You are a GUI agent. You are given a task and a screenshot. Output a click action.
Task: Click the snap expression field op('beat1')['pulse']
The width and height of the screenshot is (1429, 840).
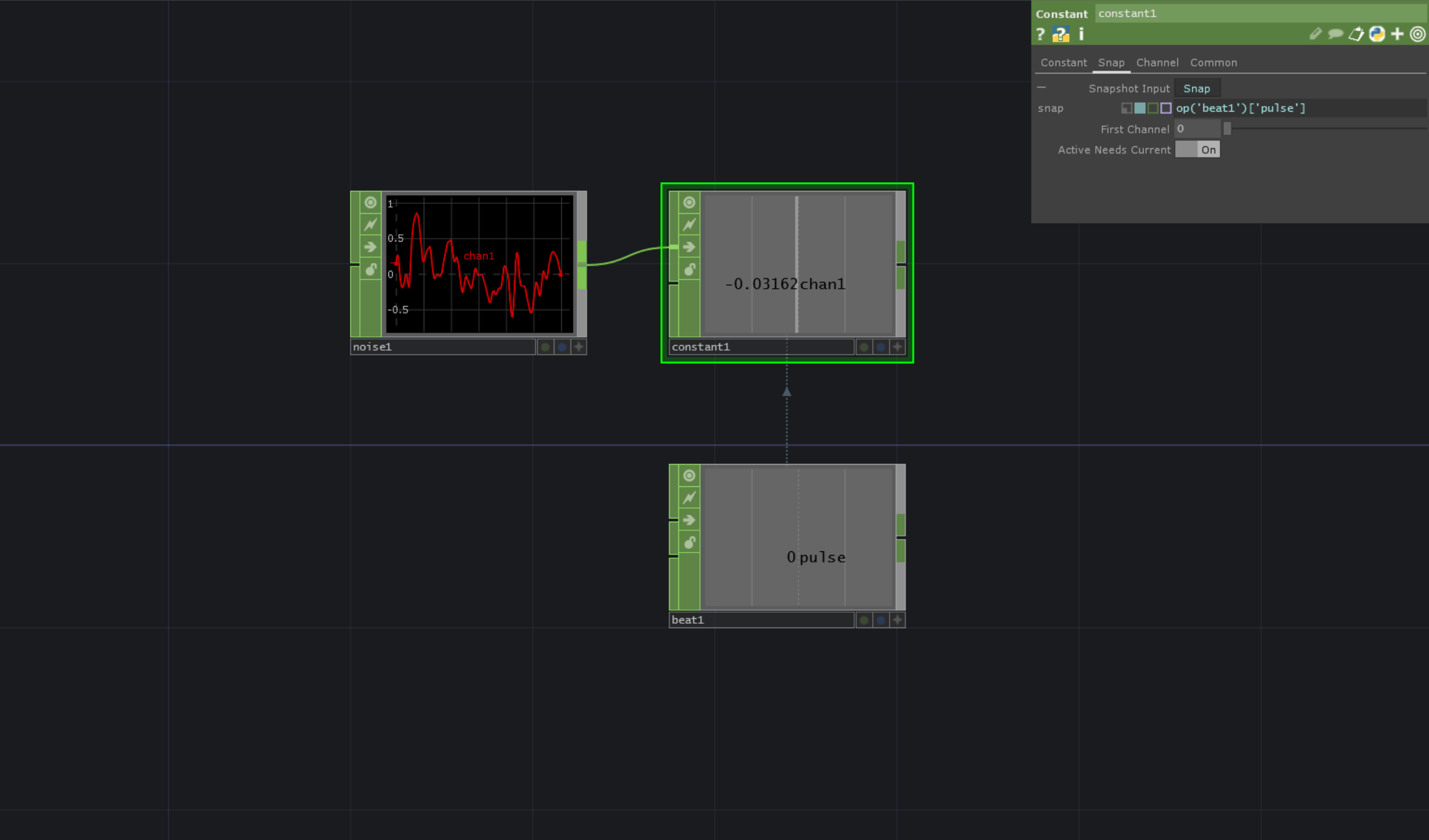1301,108
